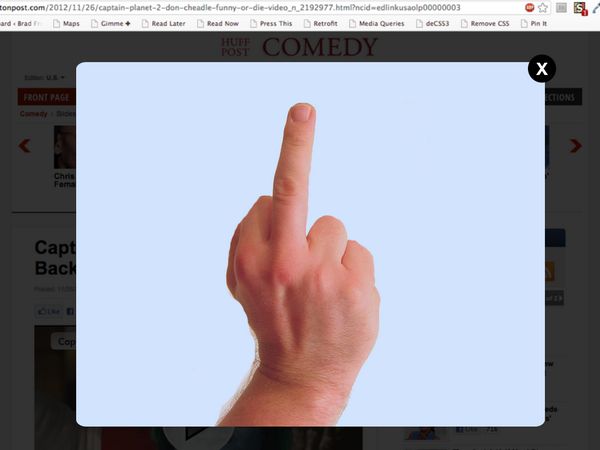Close the popup with the X button
Image resolution: width=600 pixels, height=450 pixels.
(x=541, y=68)
